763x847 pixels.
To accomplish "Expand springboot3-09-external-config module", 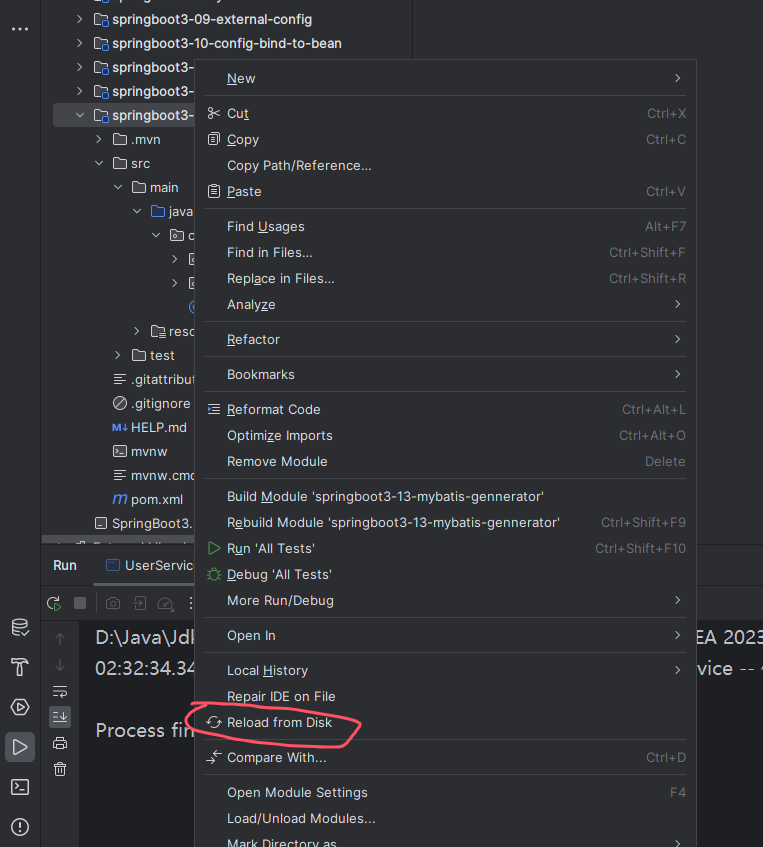I will (80, 19).
